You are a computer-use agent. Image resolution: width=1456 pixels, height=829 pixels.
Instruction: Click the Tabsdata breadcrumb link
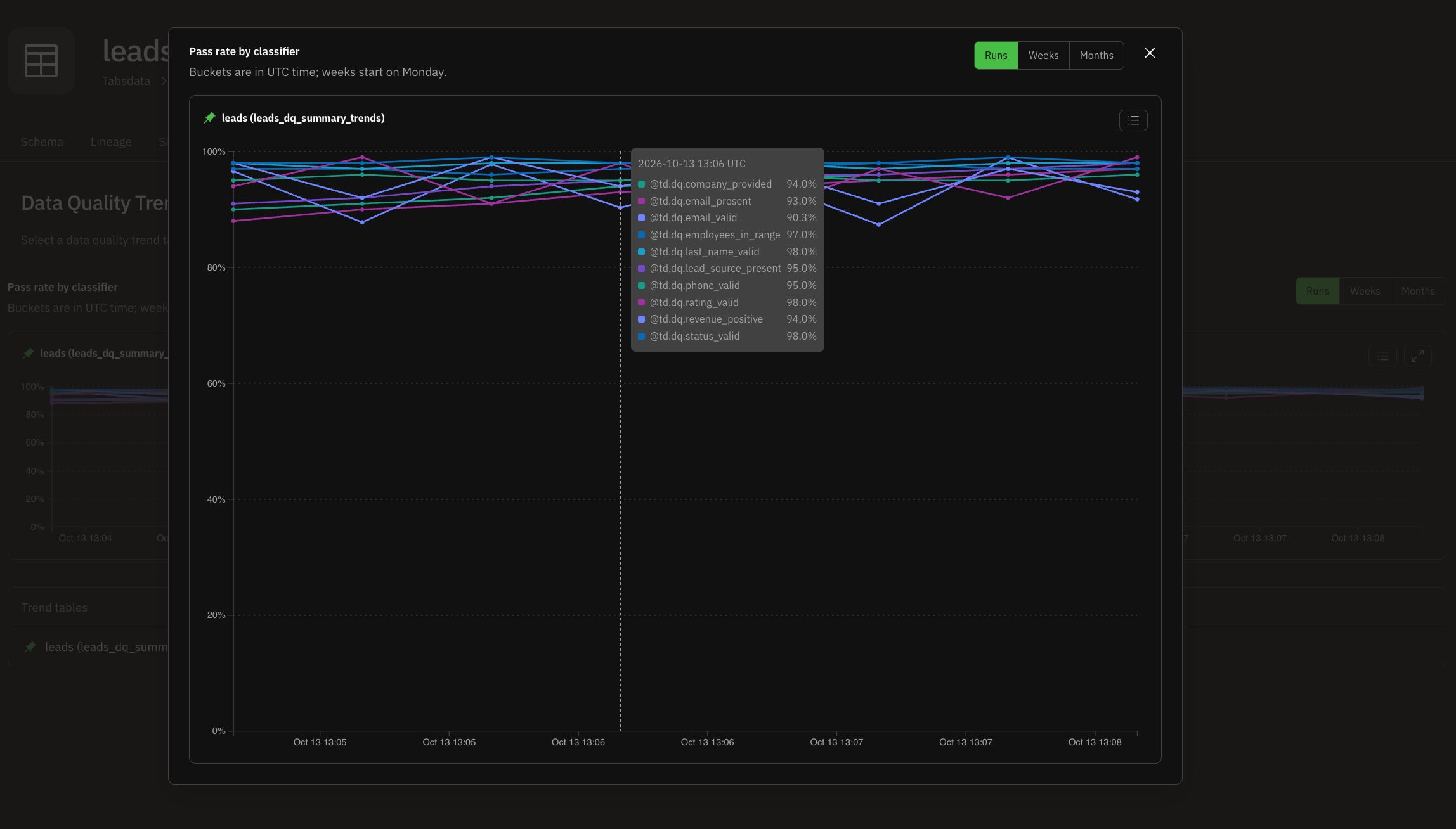point(126,81)
